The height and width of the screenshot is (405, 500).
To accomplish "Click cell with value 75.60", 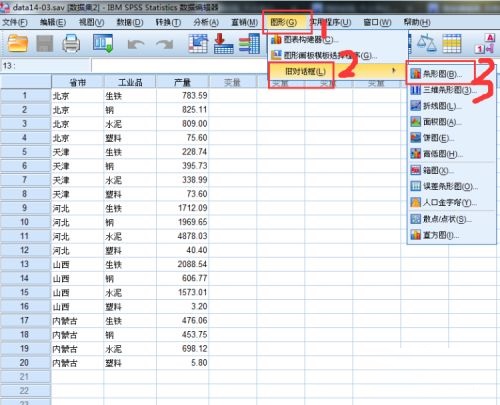I will coord(182,138).
